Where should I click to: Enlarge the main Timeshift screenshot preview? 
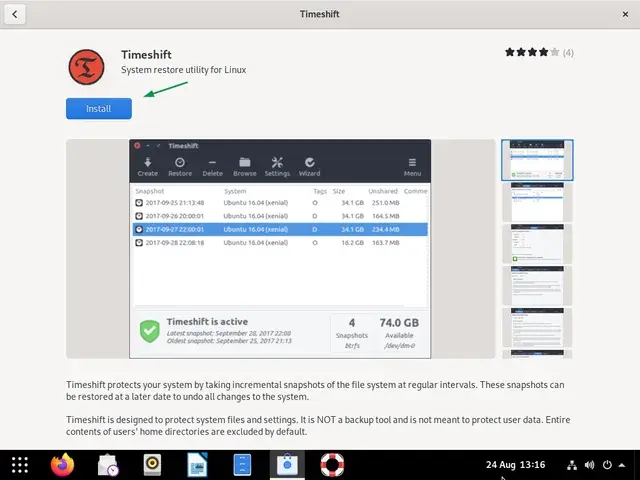pos(280,249)
